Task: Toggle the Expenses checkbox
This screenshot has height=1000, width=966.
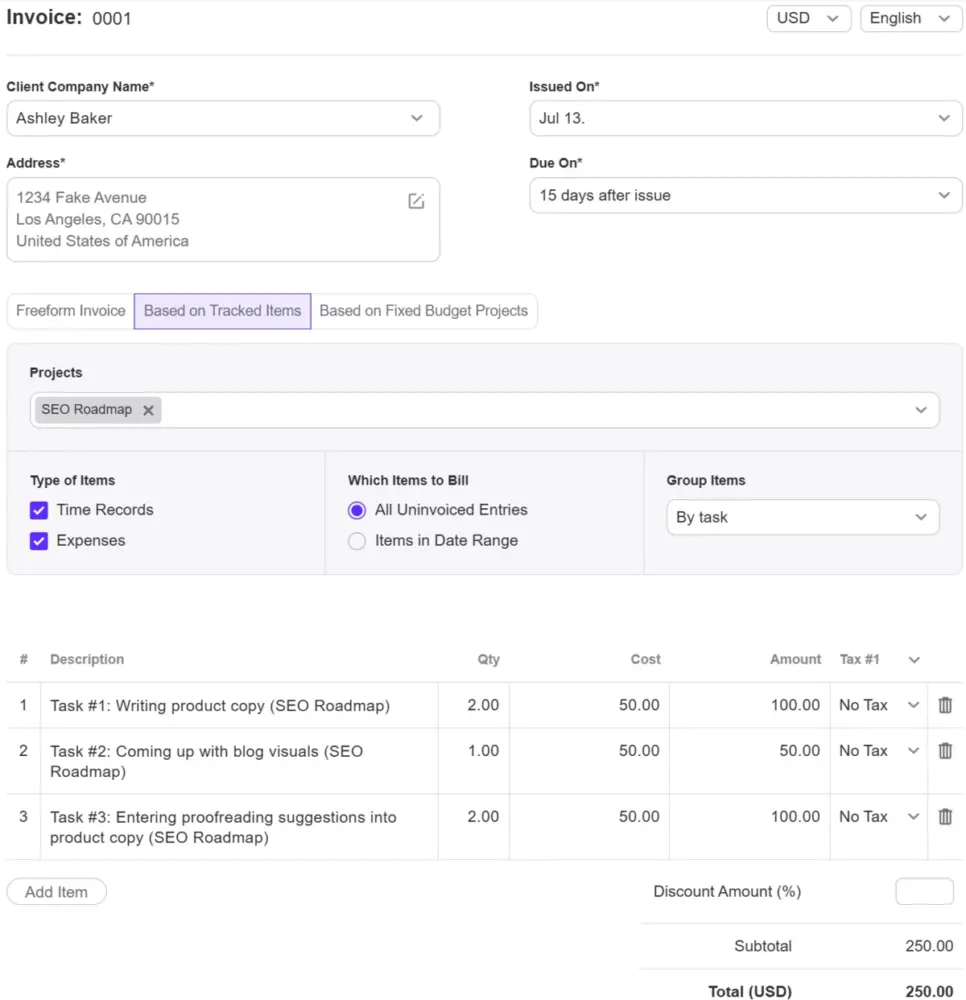Action: [39, 541]
